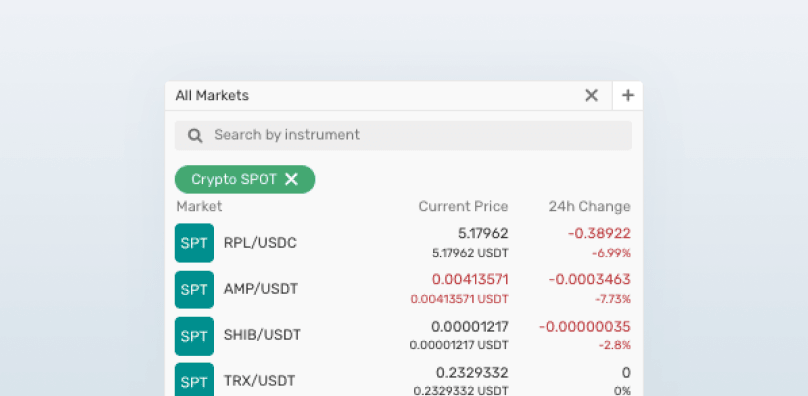The width and height of the screenshot is (808, 396).
Task: Click the SPT icon for AMP/USDT
Action: (x=194, y=289)
